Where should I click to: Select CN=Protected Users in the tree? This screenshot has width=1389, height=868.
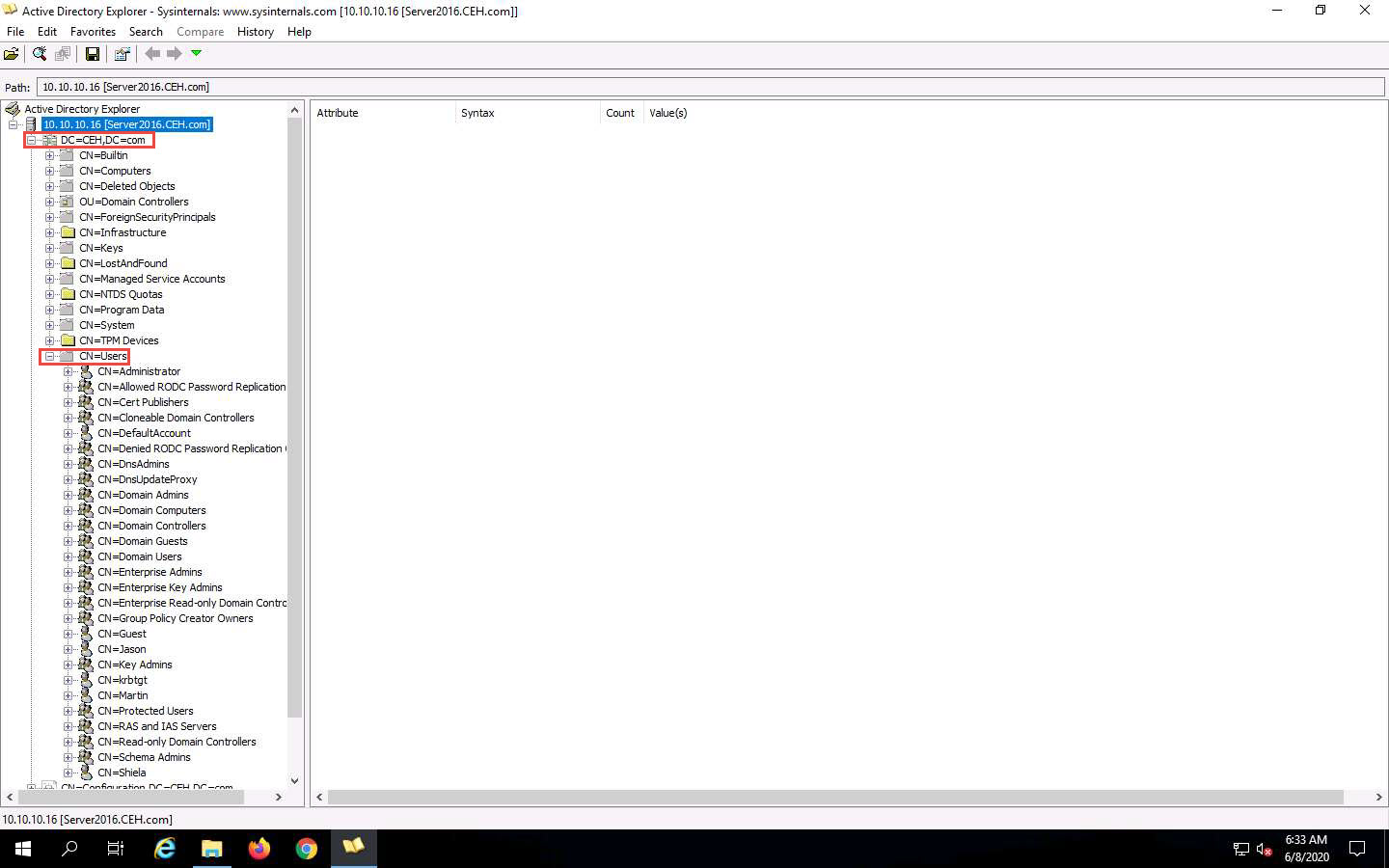[x=146, y=711]
